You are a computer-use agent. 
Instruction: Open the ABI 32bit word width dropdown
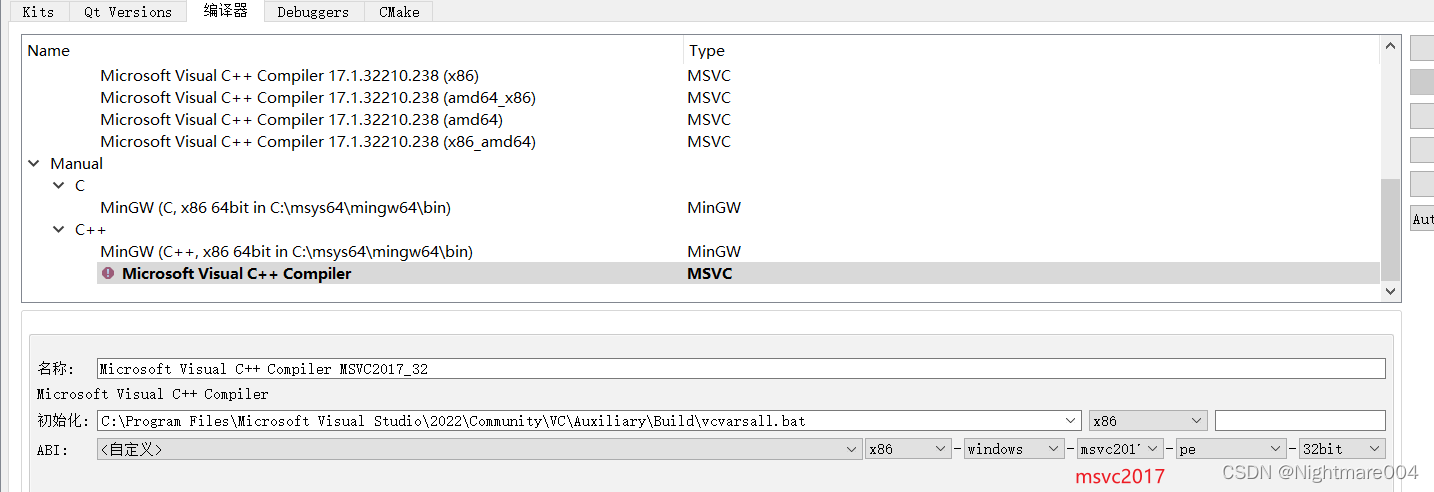tap(1342, 449)
